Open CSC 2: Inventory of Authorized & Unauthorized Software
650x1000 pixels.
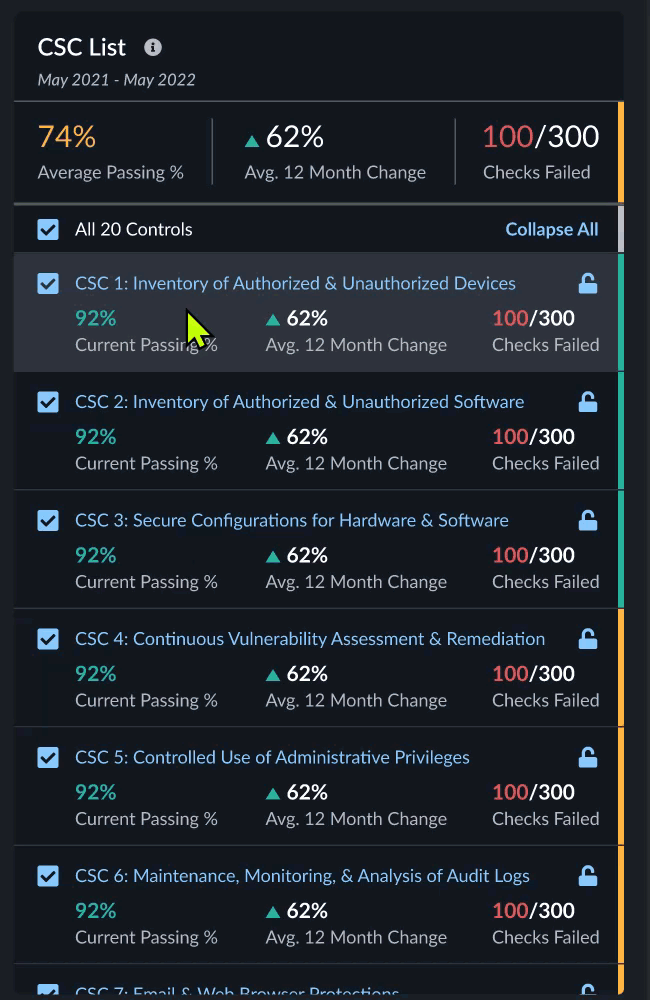pyautogui.click(x=299, y=402)
